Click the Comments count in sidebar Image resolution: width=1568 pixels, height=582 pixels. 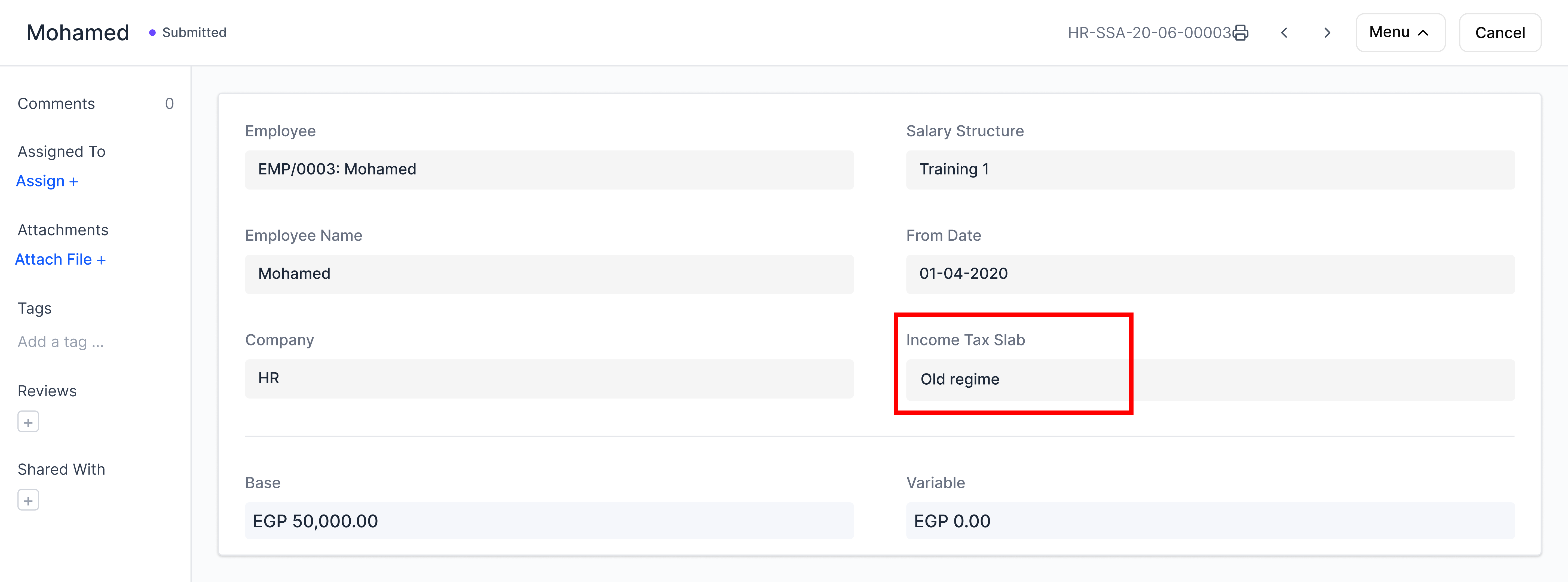pos(169,104)
